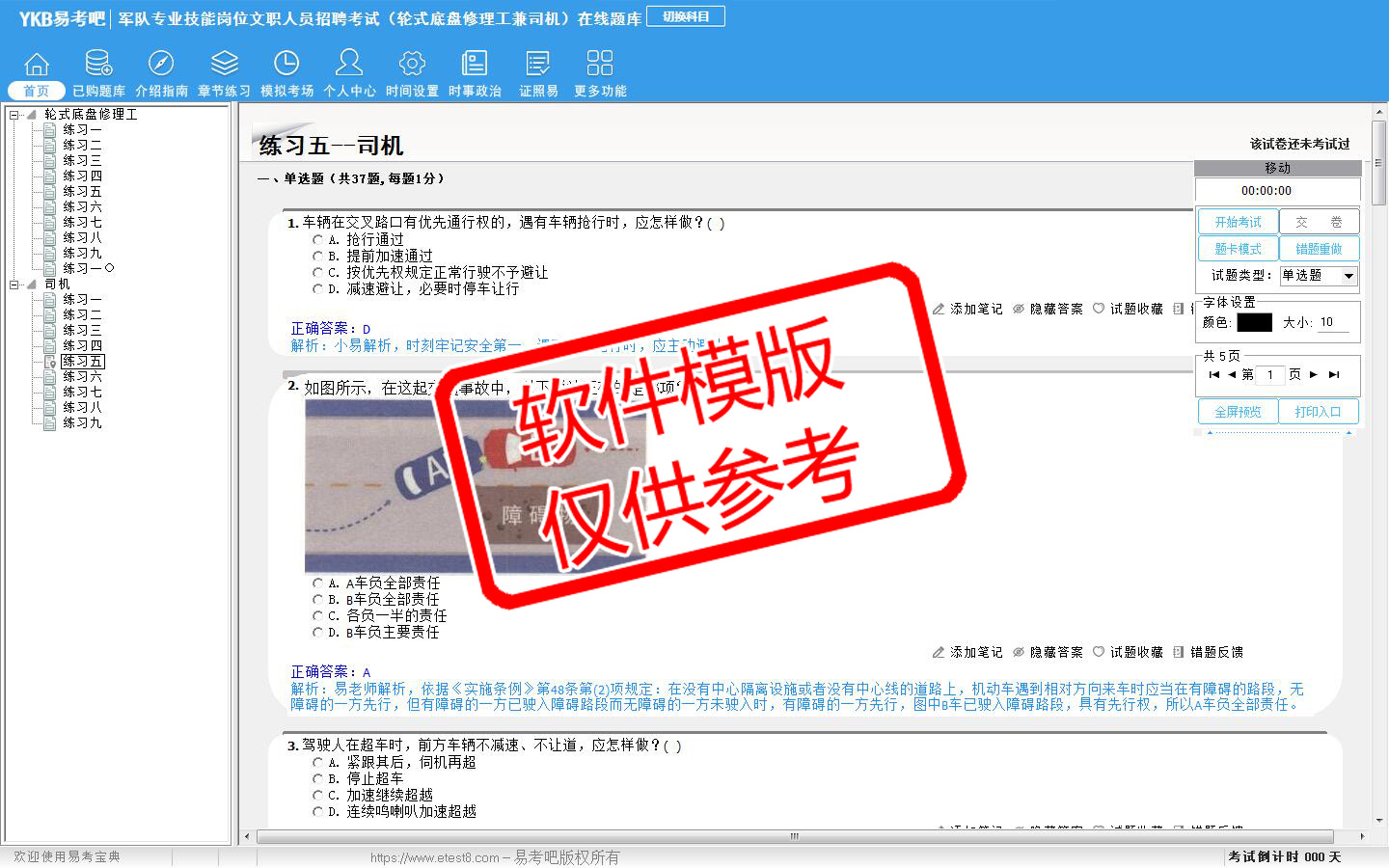Click 打印入口 button
This screenshot has width=1389, height=868.
point(1319,412)
